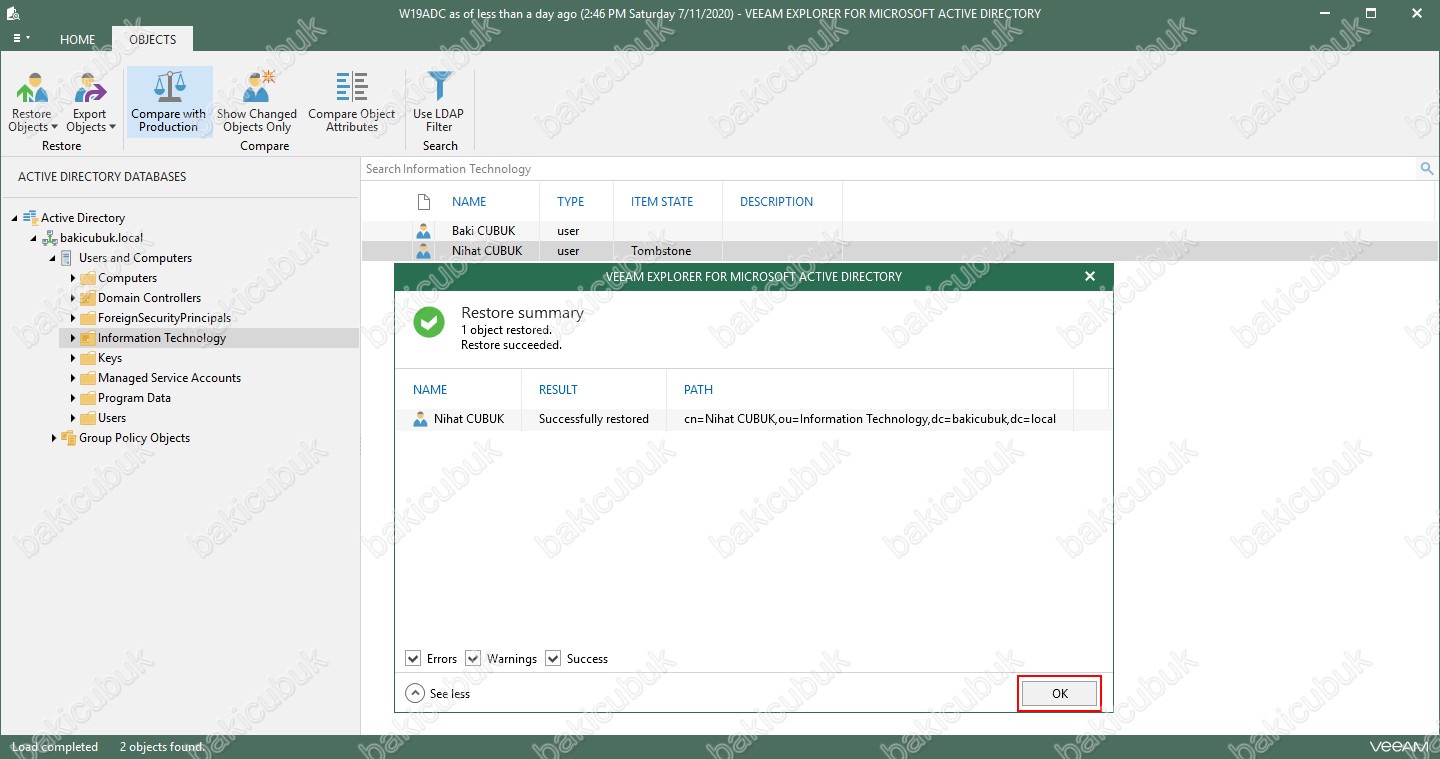Collapse the Users and Computers node
Viewport: 1440px width, 759px height.
pyautogui.click(x=53, y=258)
